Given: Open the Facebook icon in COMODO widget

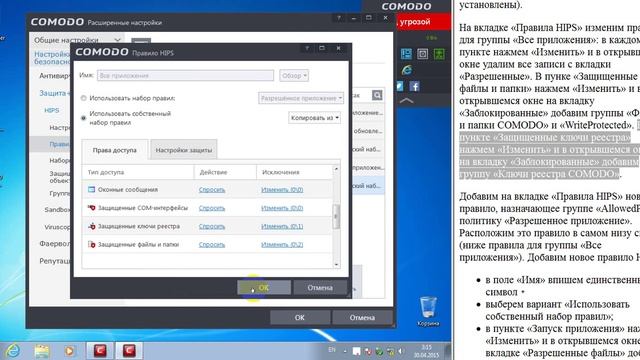Looking at the screenshot, I should click(x=414, y=86).
